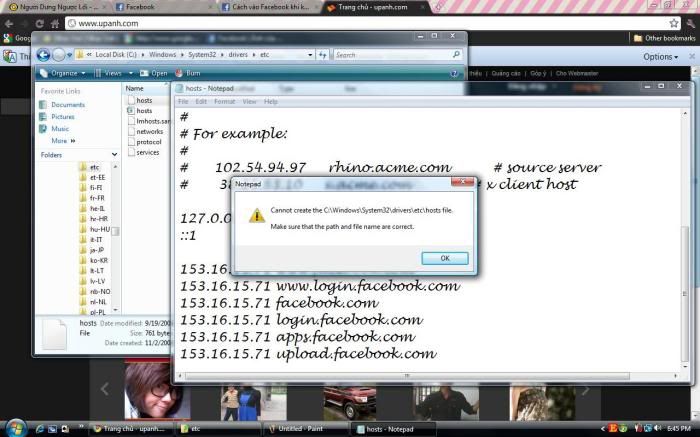Switch to etc folder taskbar button
The image size is (700, 437).
[x=219, y=429]
